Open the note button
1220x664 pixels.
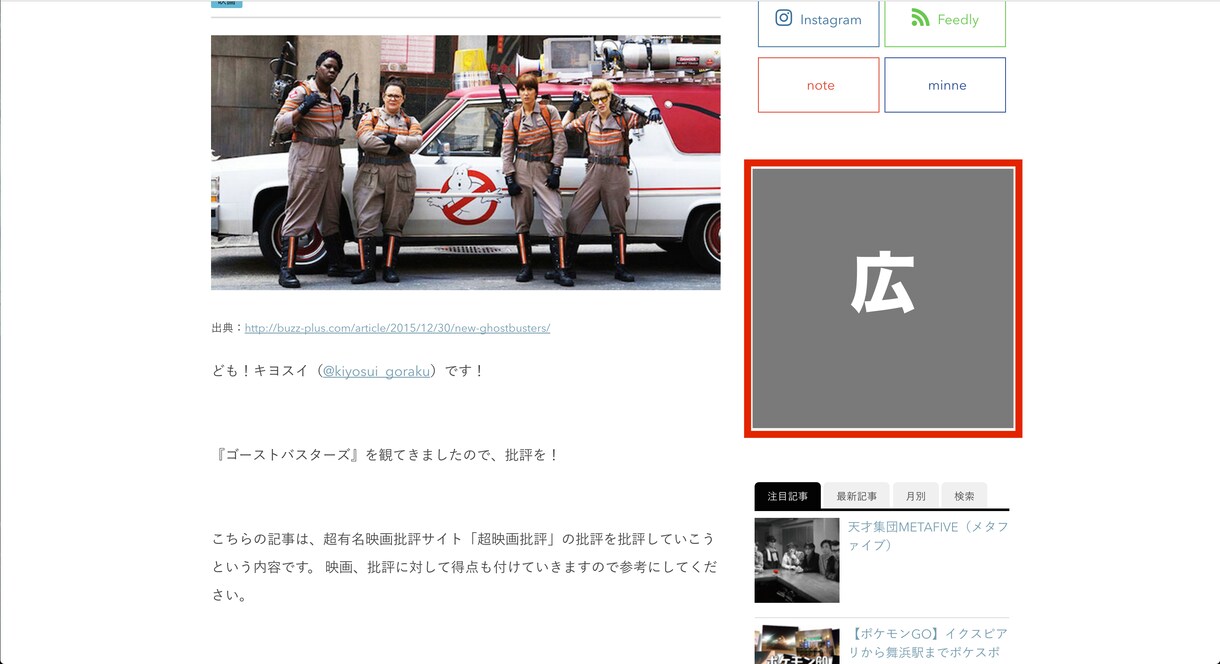819,85
